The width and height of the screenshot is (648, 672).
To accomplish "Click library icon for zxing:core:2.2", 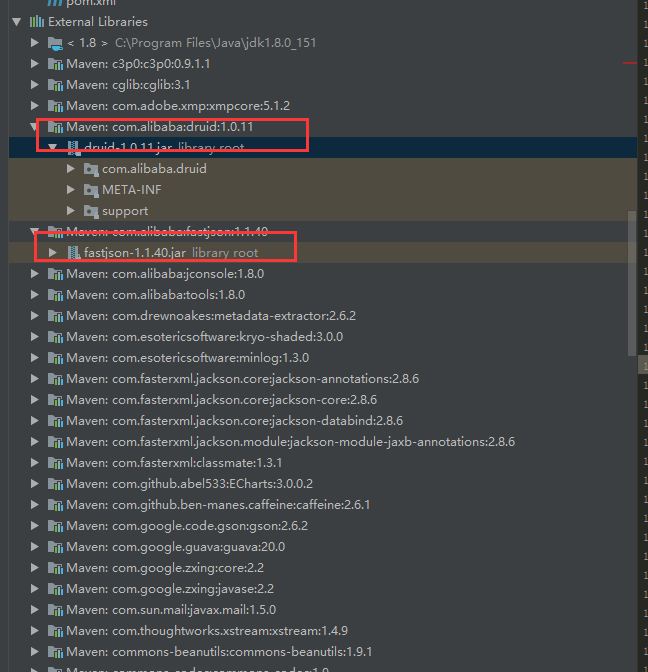I will 55,568.
